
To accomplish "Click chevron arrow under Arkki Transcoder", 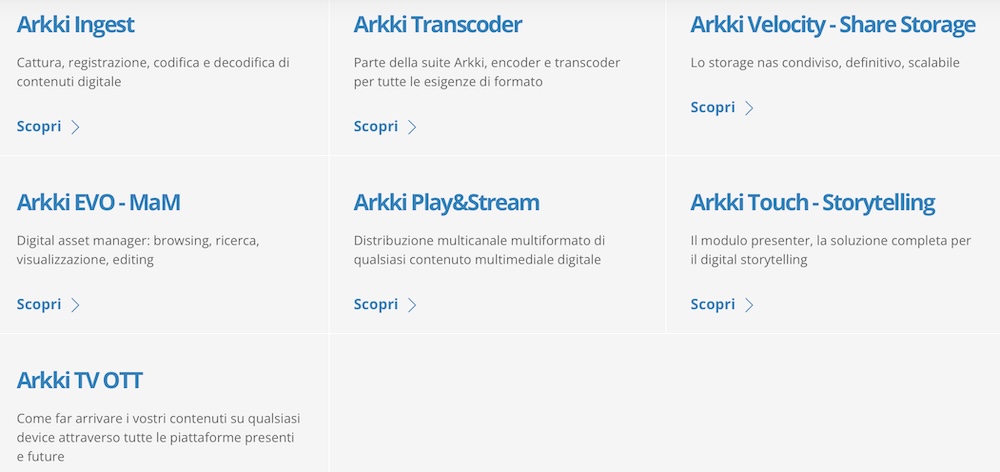I will pyautogui.click(x=412, y=127).
